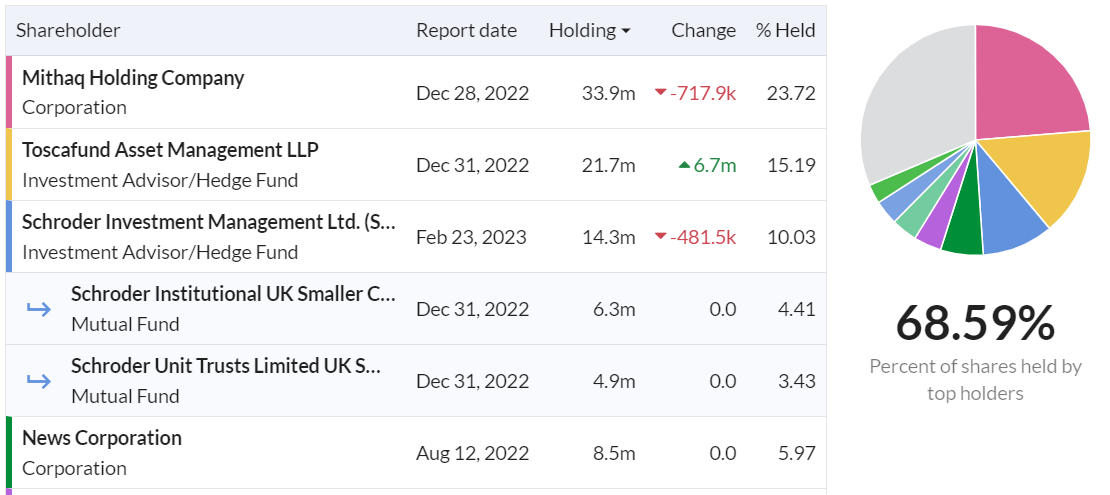Open Schroder Unit Trusts Limited UK S… fund
Screen dimensions: 1110x495
click(x=226, y=366)
